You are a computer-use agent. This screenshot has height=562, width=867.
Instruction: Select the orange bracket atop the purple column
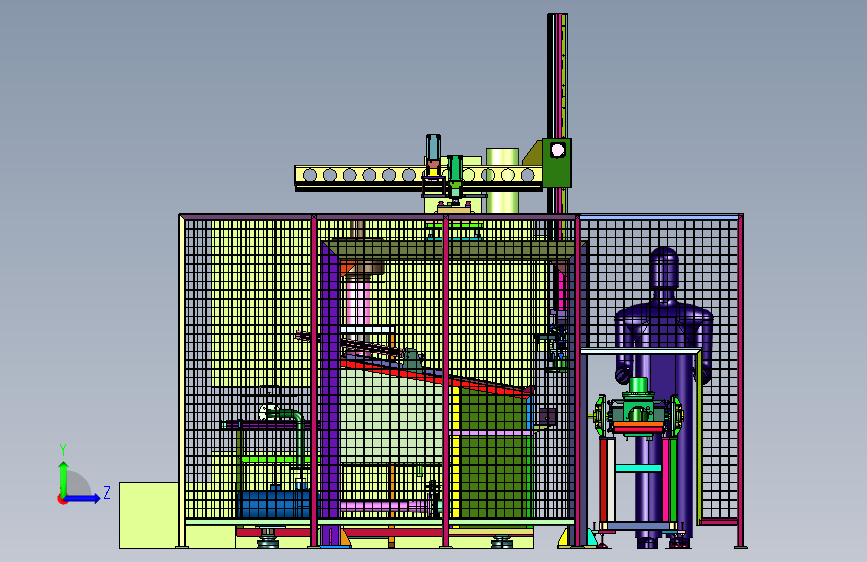pos(347,269)
